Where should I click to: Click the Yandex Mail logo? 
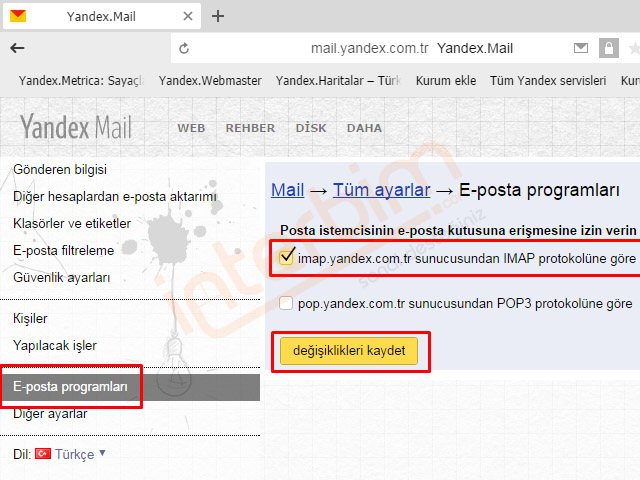(x=76, y=127)
